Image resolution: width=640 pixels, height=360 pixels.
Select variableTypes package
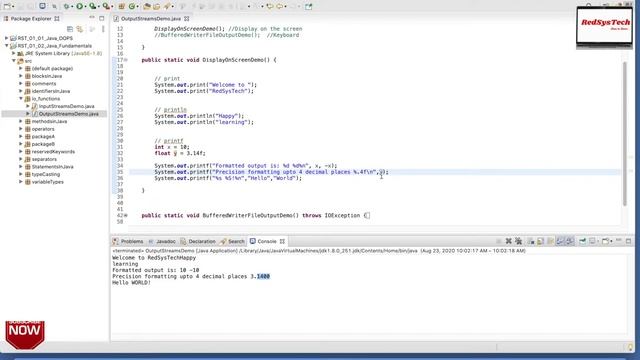[x=47, y=182]
